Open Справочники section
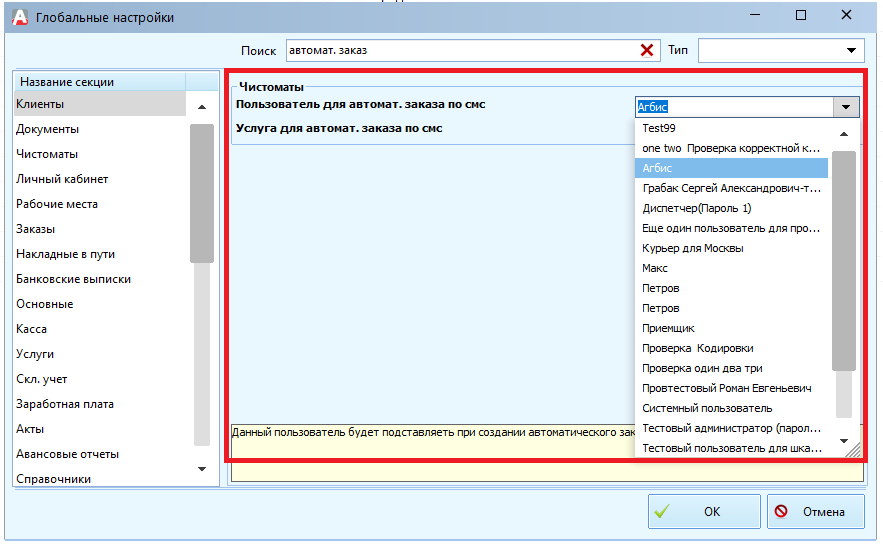The height and width of the screenshot is (550, 883). (100, 479)
